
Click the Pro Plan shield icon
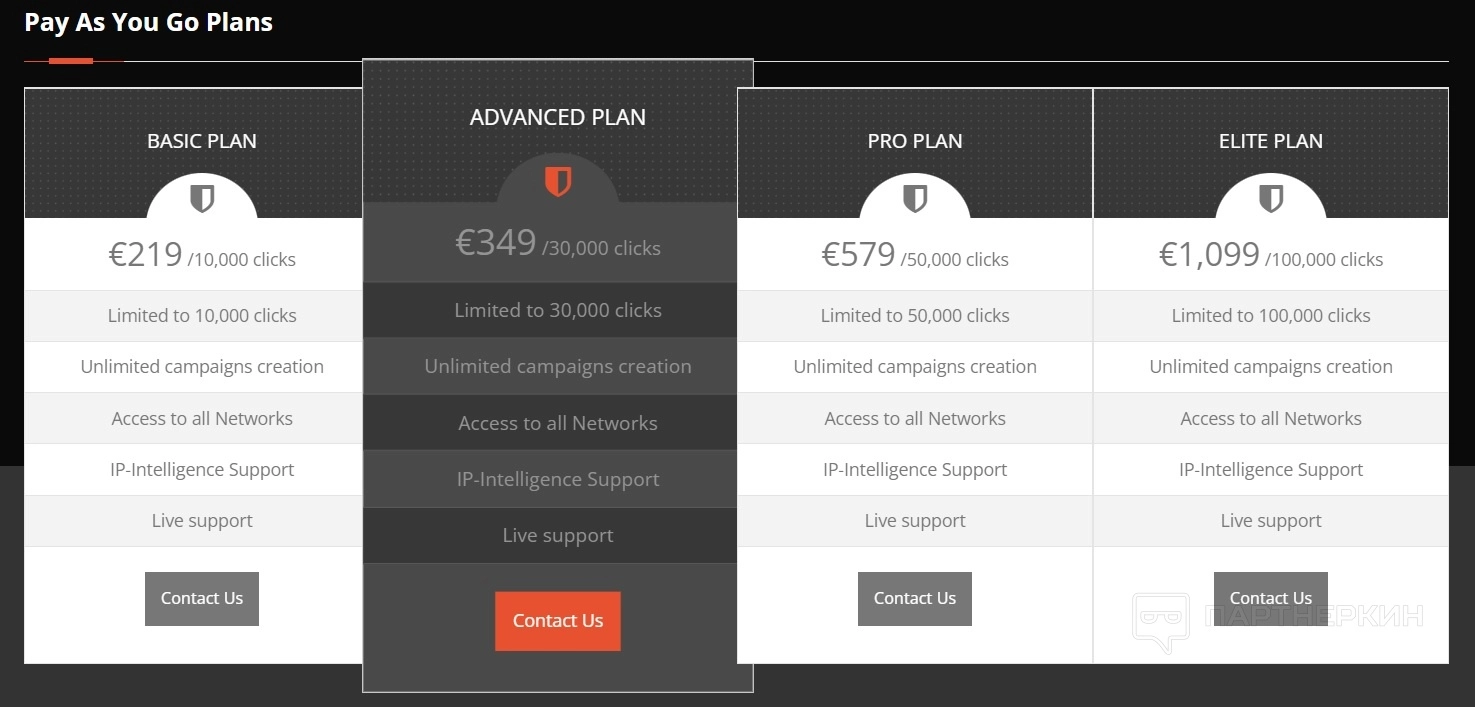[915, 199]
